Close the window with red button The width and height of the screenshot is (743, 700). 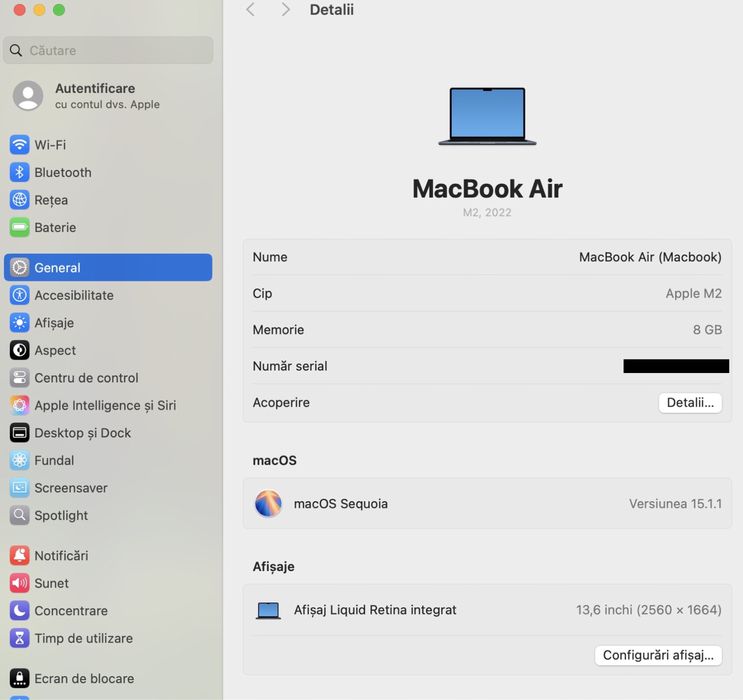point(19,9)
